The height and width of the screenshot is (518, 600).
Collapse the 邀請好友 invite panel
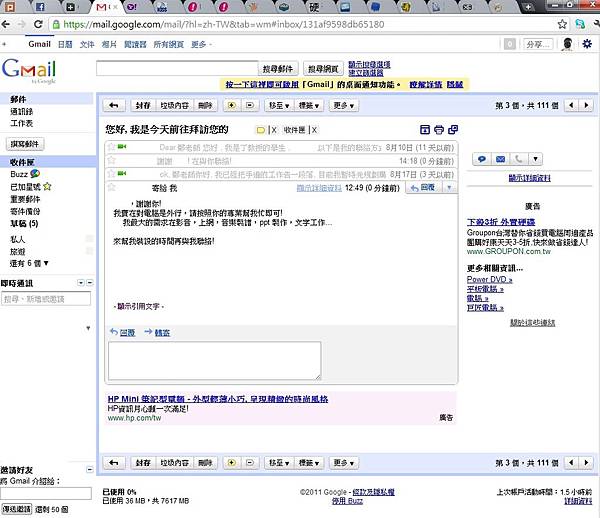[90, 469]
